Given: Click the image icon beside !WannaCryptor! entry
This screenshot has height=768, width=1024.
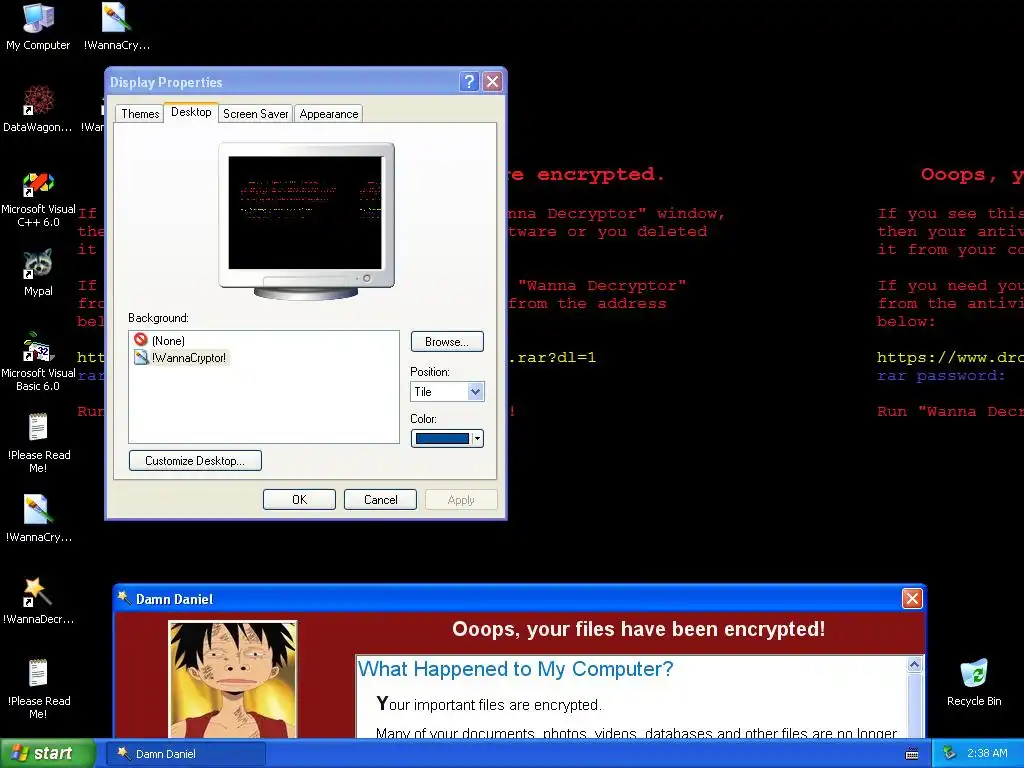Looking at the screenshot, I should click(x=141, y=357).
